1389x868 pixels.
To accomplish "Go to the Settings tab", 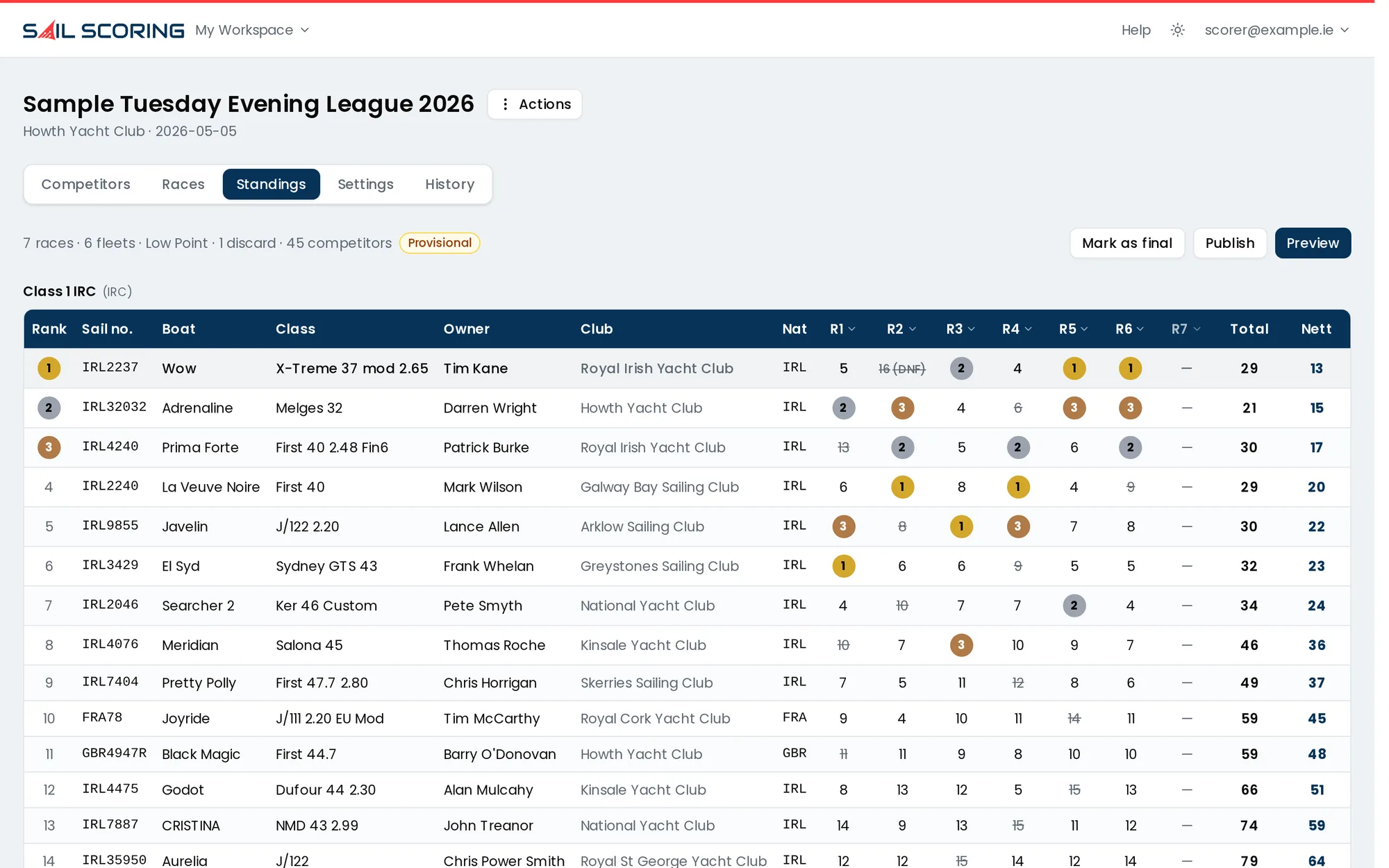I will pos(365,184).
